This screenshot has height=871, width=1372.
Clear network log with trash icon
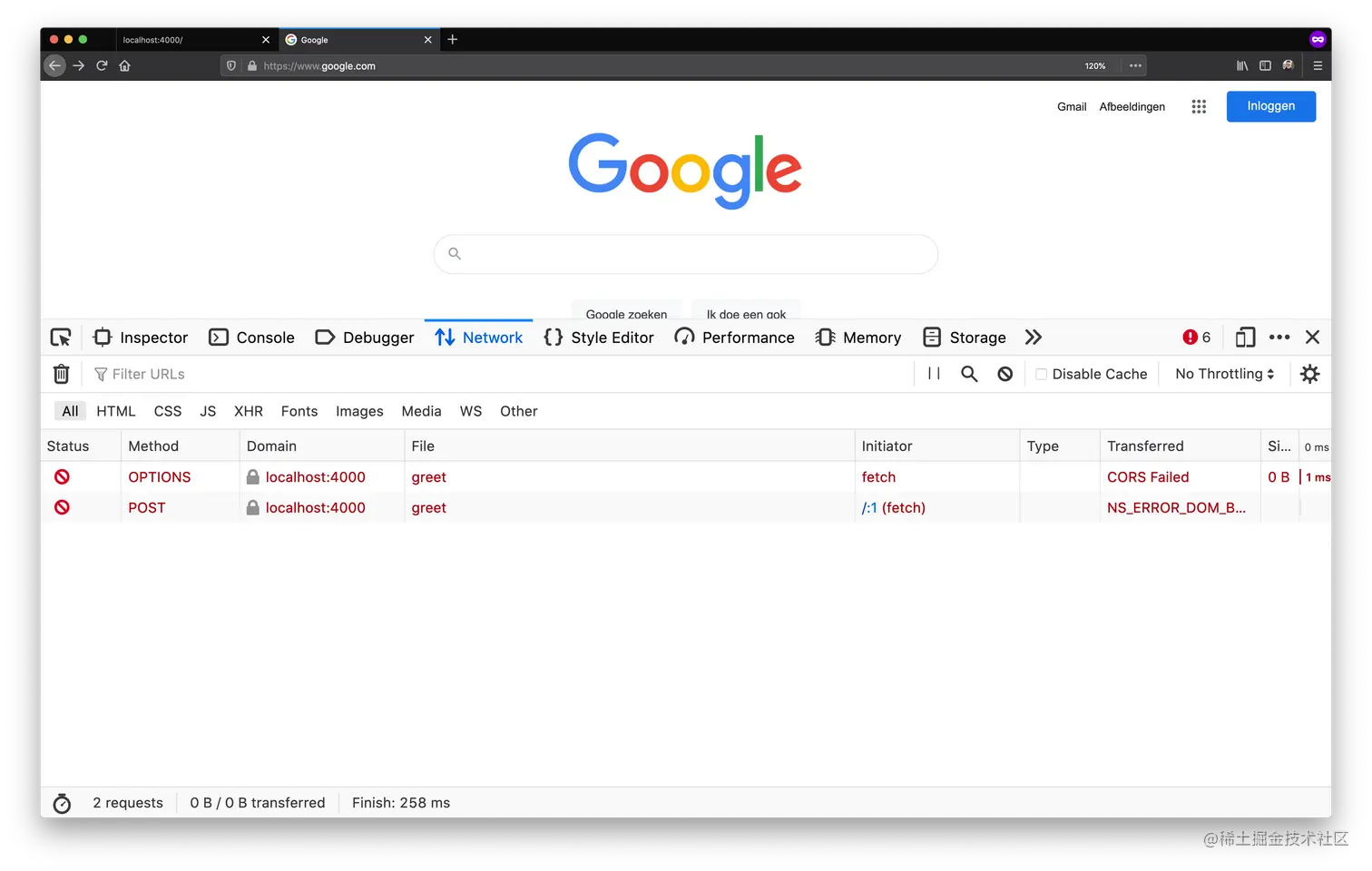(x=61, y=374)
